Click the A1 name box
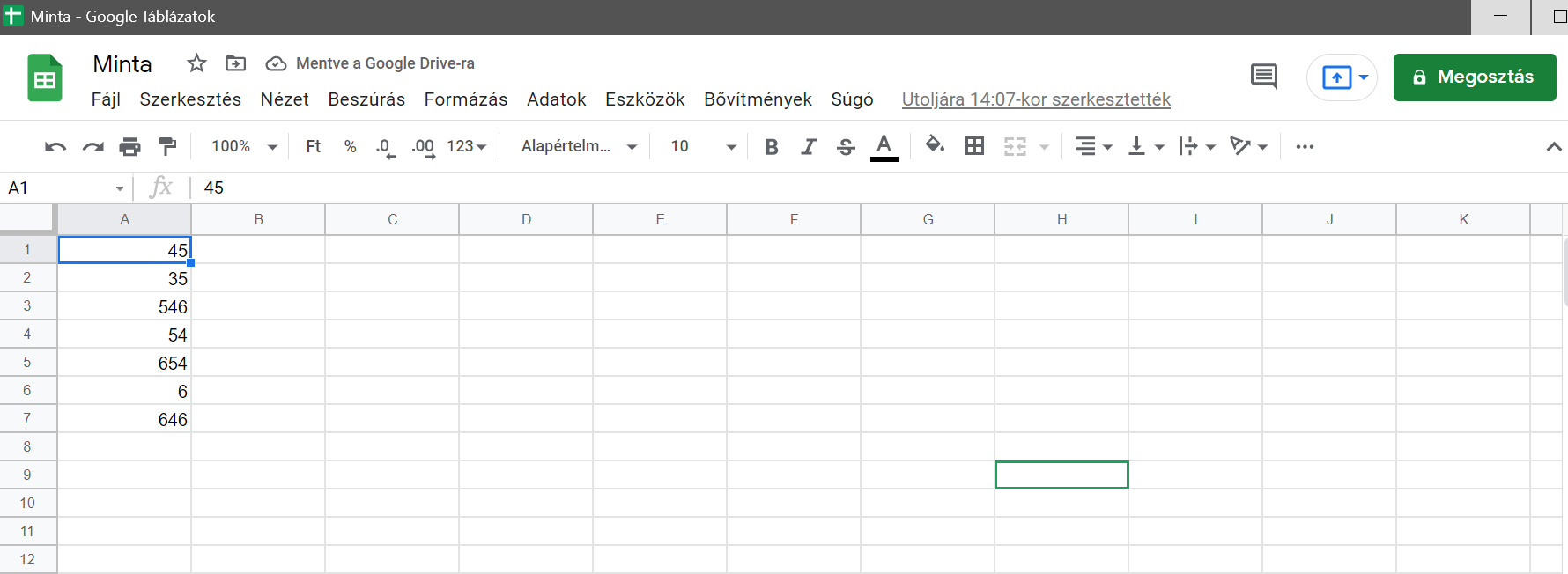This screenshot has height=574, width=1568. tap(58, 188)
